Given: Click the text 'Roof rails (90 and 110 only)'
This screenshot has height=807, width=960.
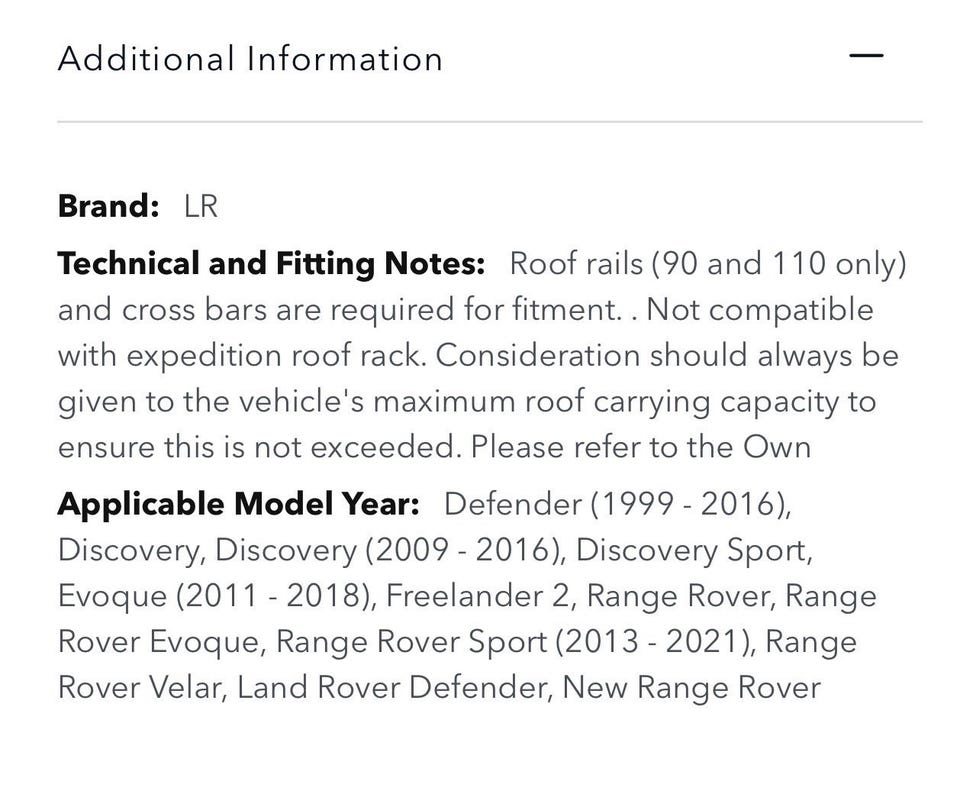Looking at the screenshot, I should (x=708, y=264).
